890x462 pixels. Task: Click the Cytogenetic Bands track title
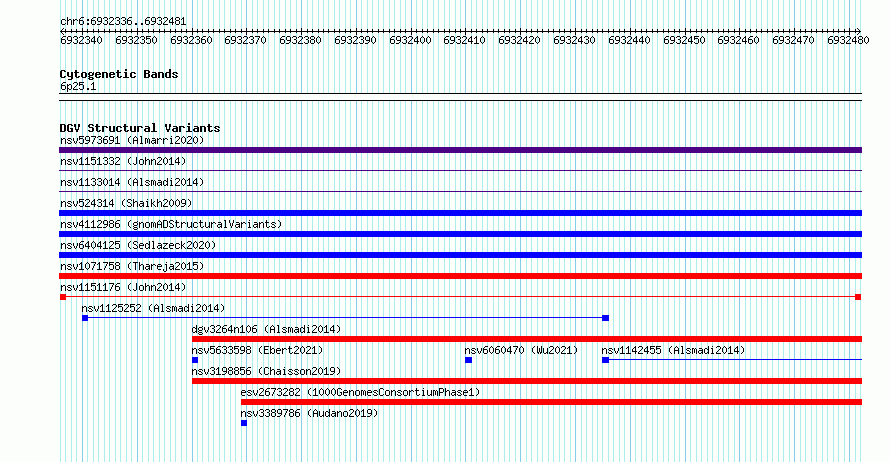pyautogui.click(x=119, y=74)
